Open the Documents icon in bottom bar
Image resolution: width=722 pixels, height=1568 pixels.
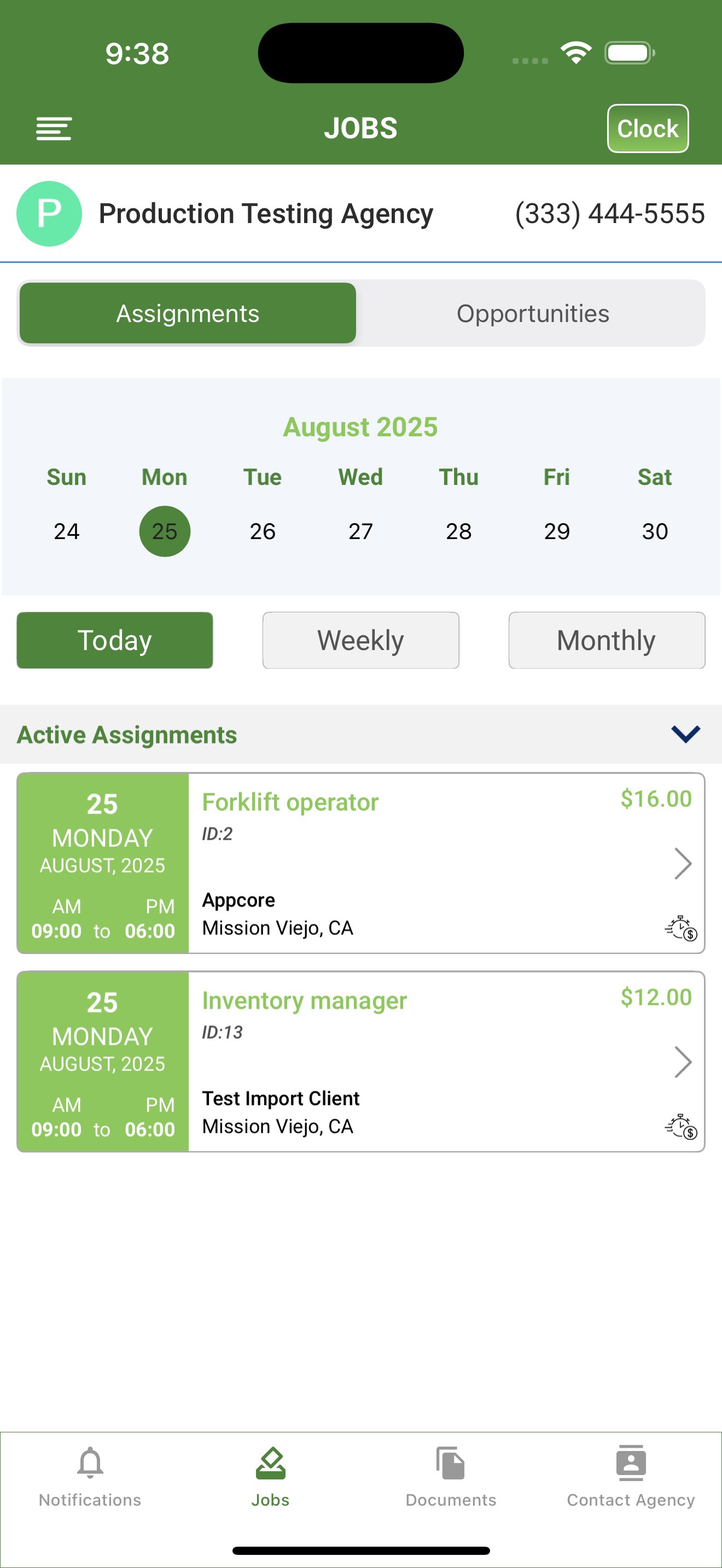point(451,1462)
